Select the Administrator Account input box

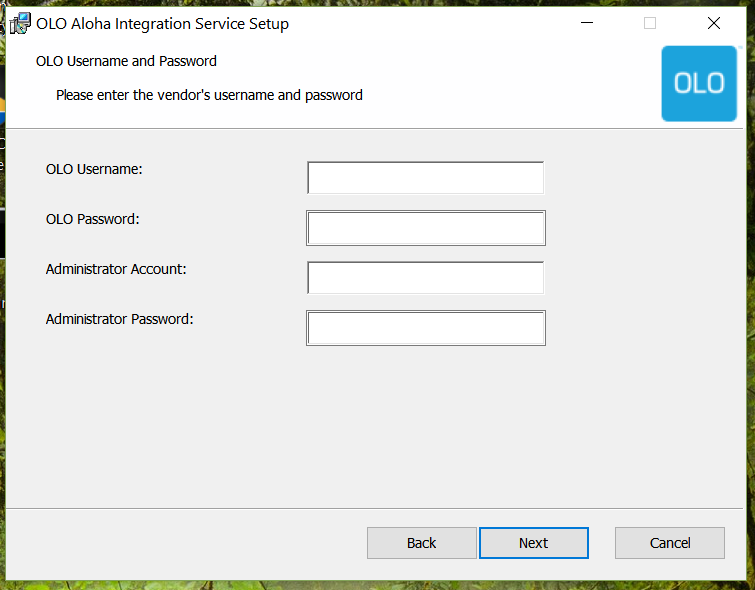(425, 278)
